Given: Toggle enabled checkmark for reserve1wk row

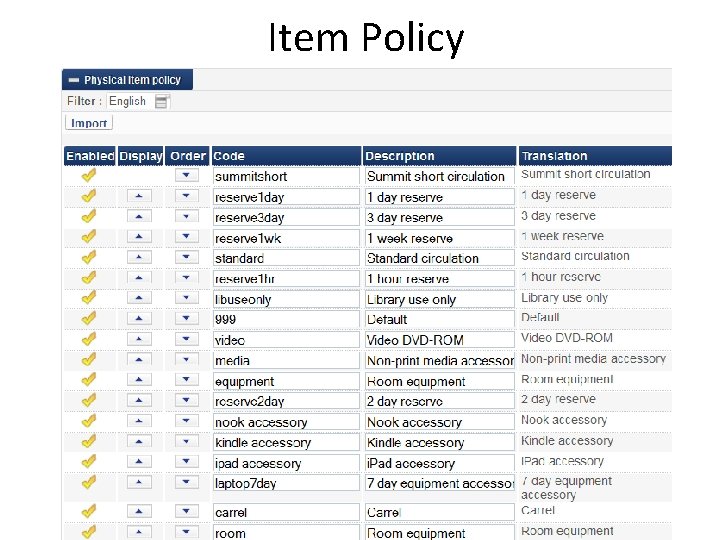Looking at the screenshot, I should (89, 237).
